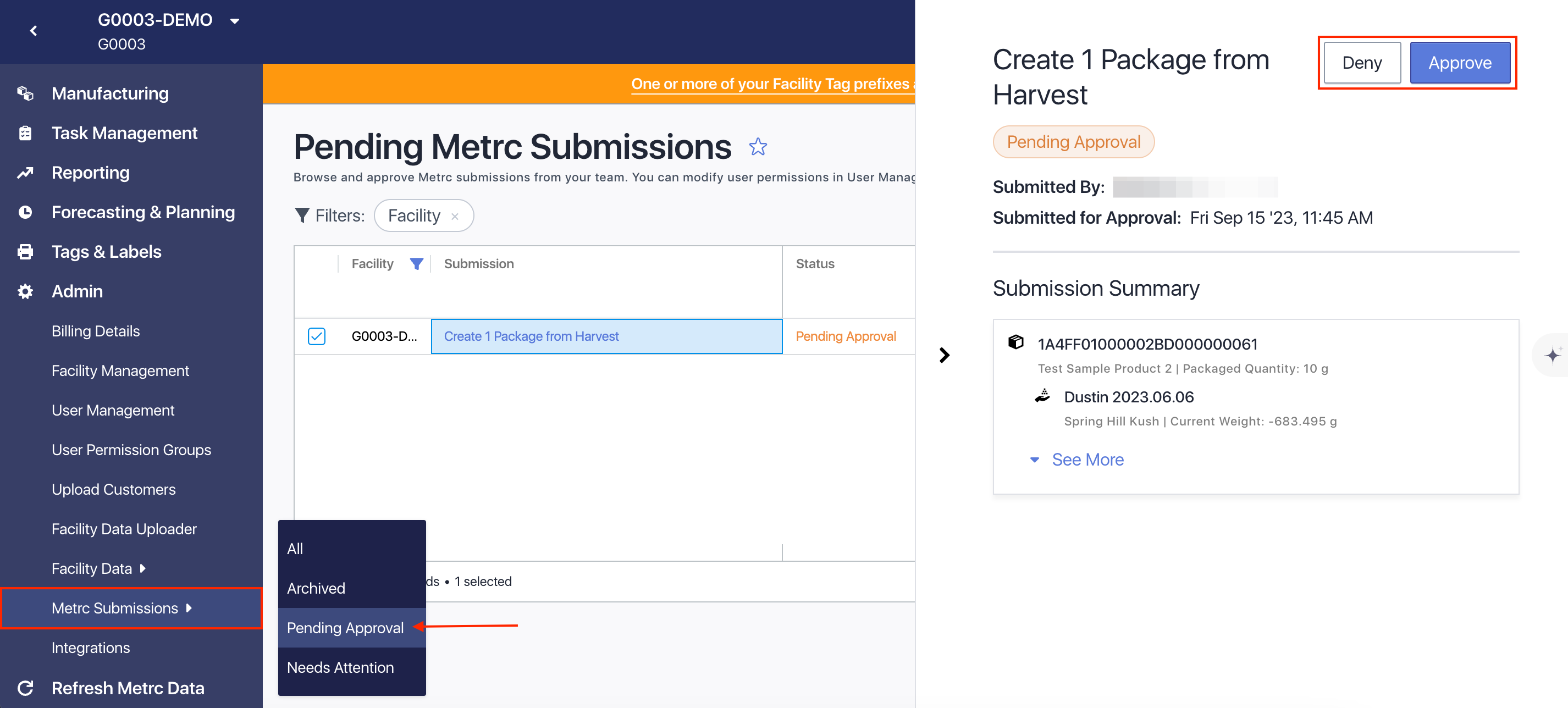Deny the submission
The image size is (1568, 708).
pyautogui.click(x=1362, y=63)
